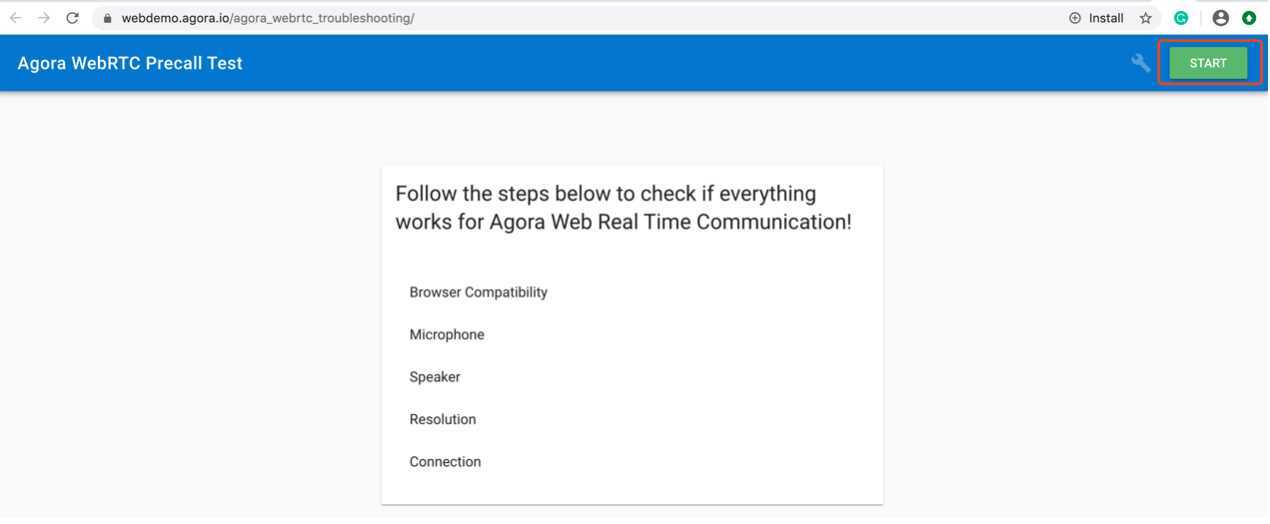Select the Browser Compatibility step

[x=478, y=292]
